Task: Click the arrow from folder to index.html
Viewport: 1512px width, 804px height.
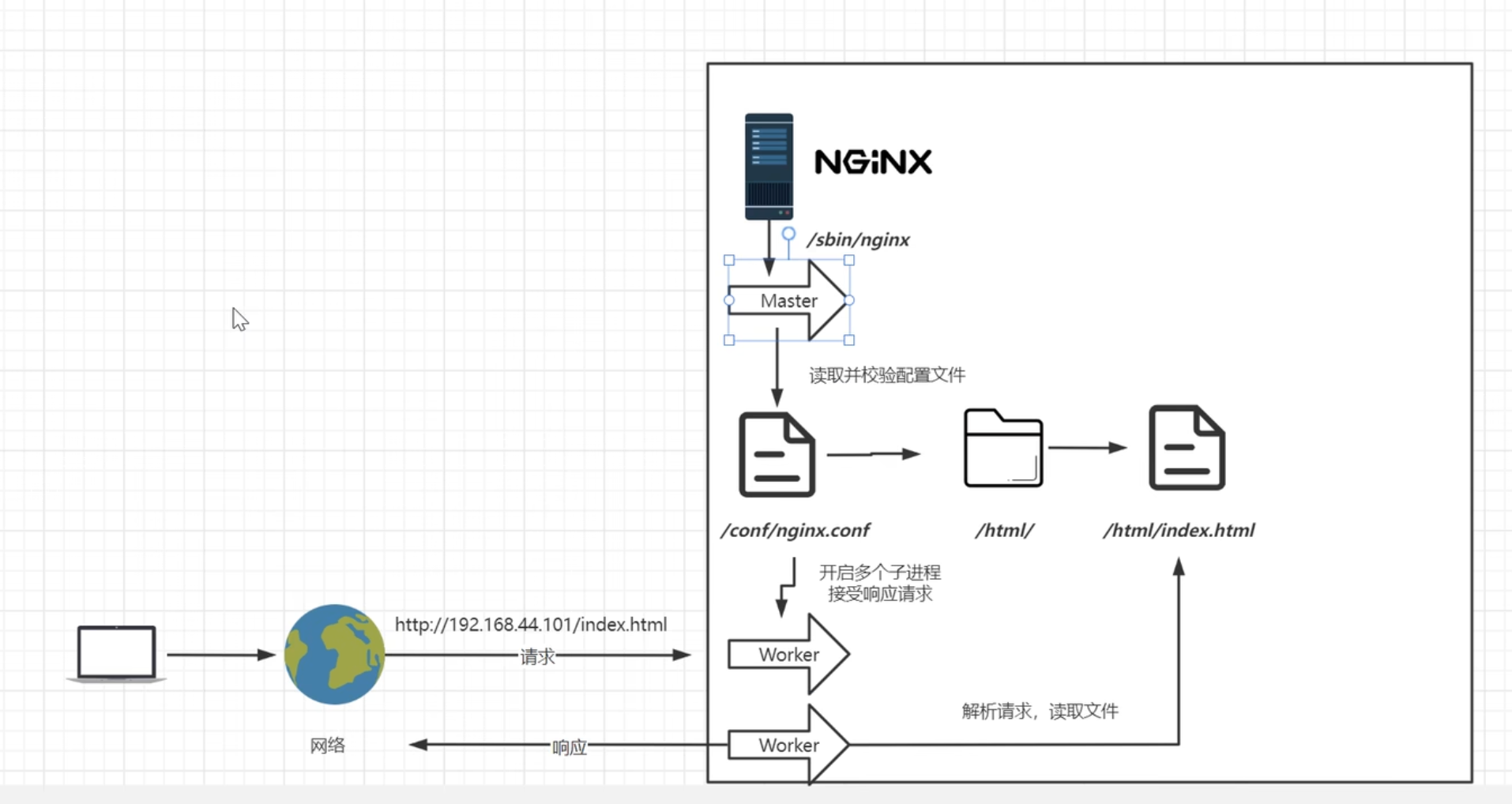Action: [x=1089, y=448]
